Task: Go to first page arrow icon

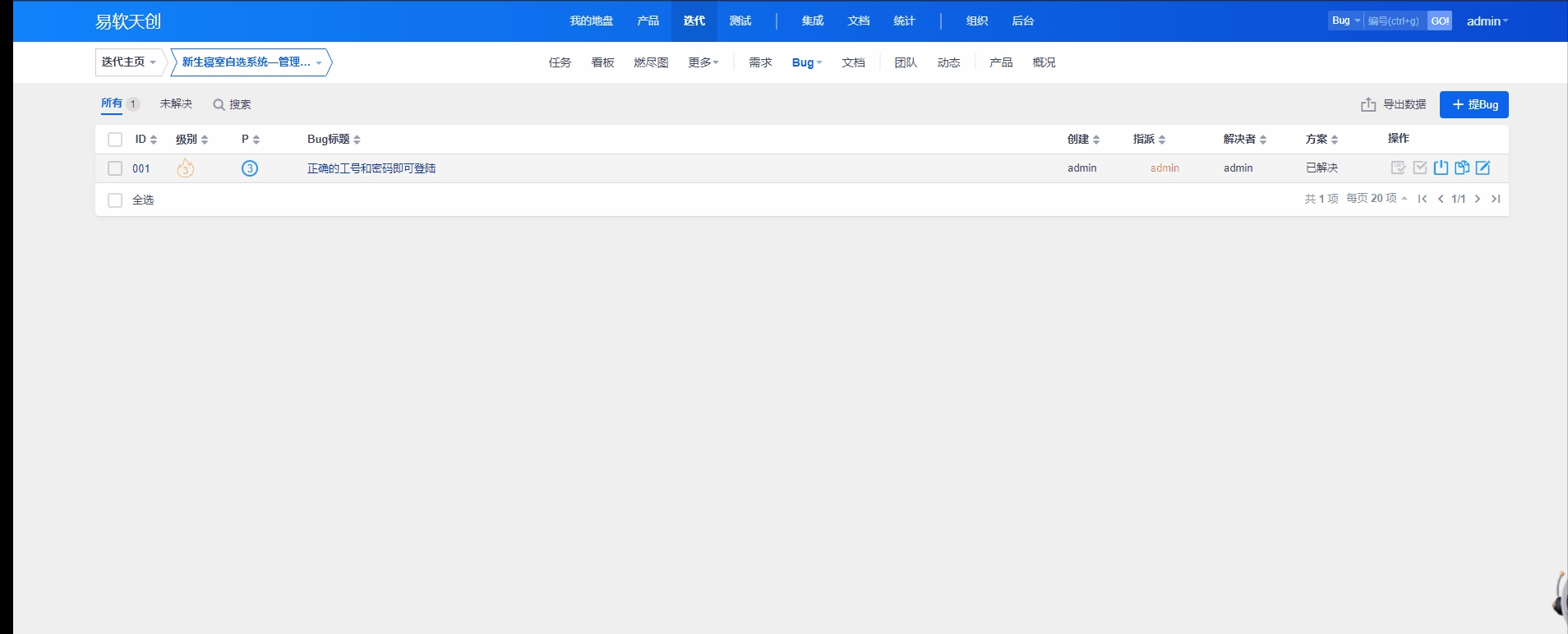Action: (1423, 199)
